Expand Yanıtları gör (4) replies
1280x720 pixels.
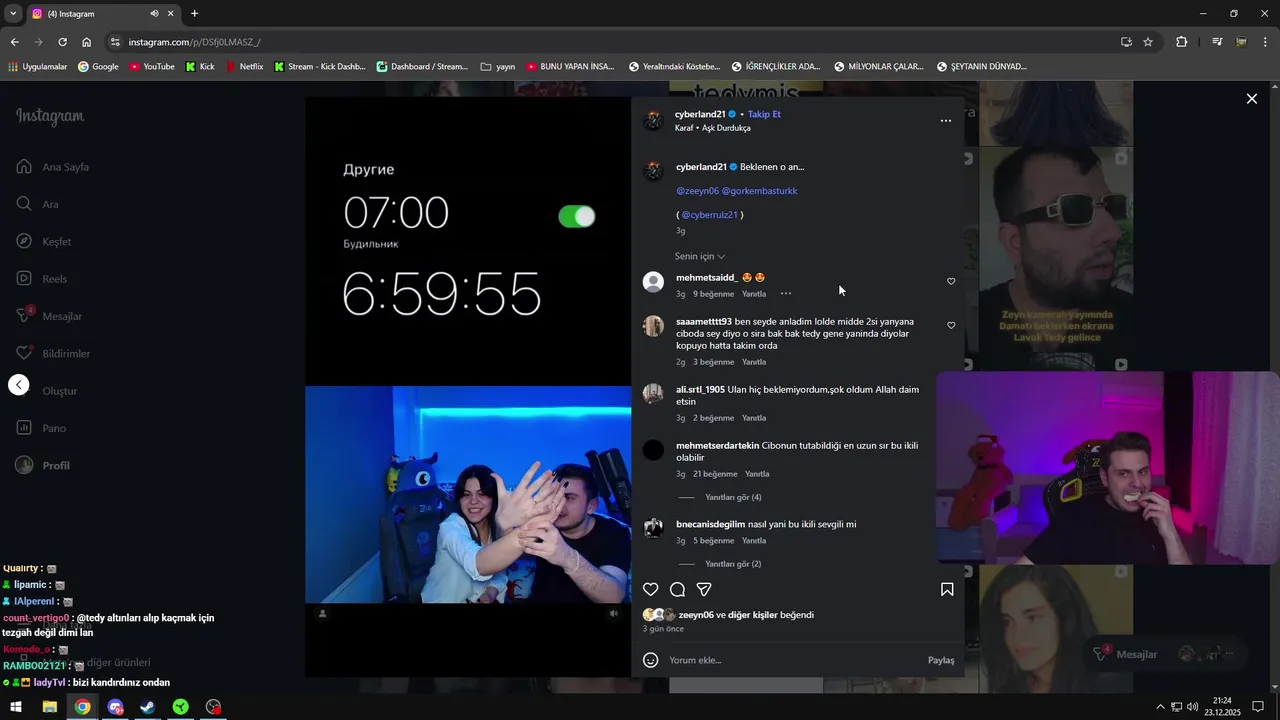click(733, 497)
